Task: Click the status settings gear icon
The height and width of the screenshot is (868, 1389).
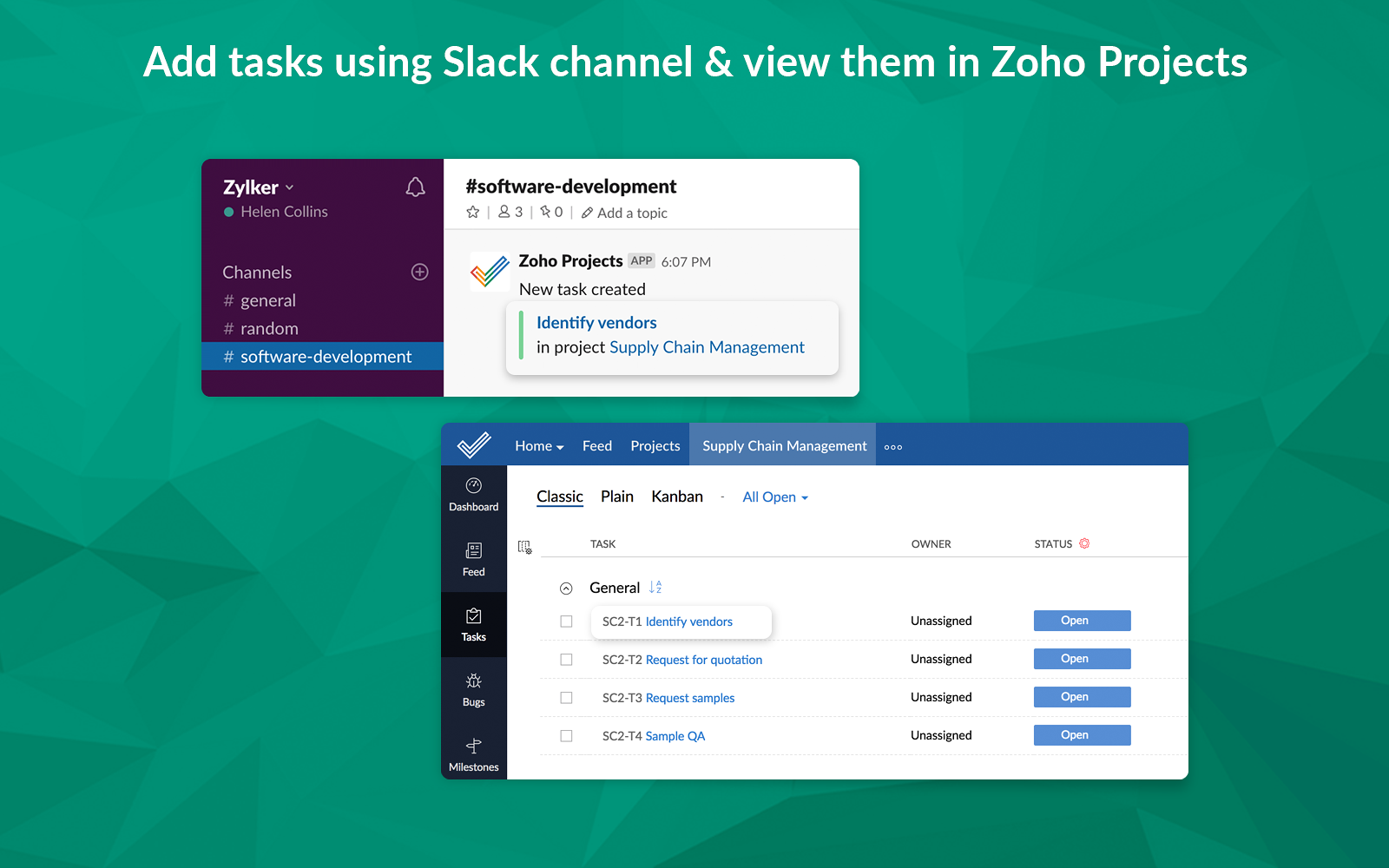Action: [1084, 543]
